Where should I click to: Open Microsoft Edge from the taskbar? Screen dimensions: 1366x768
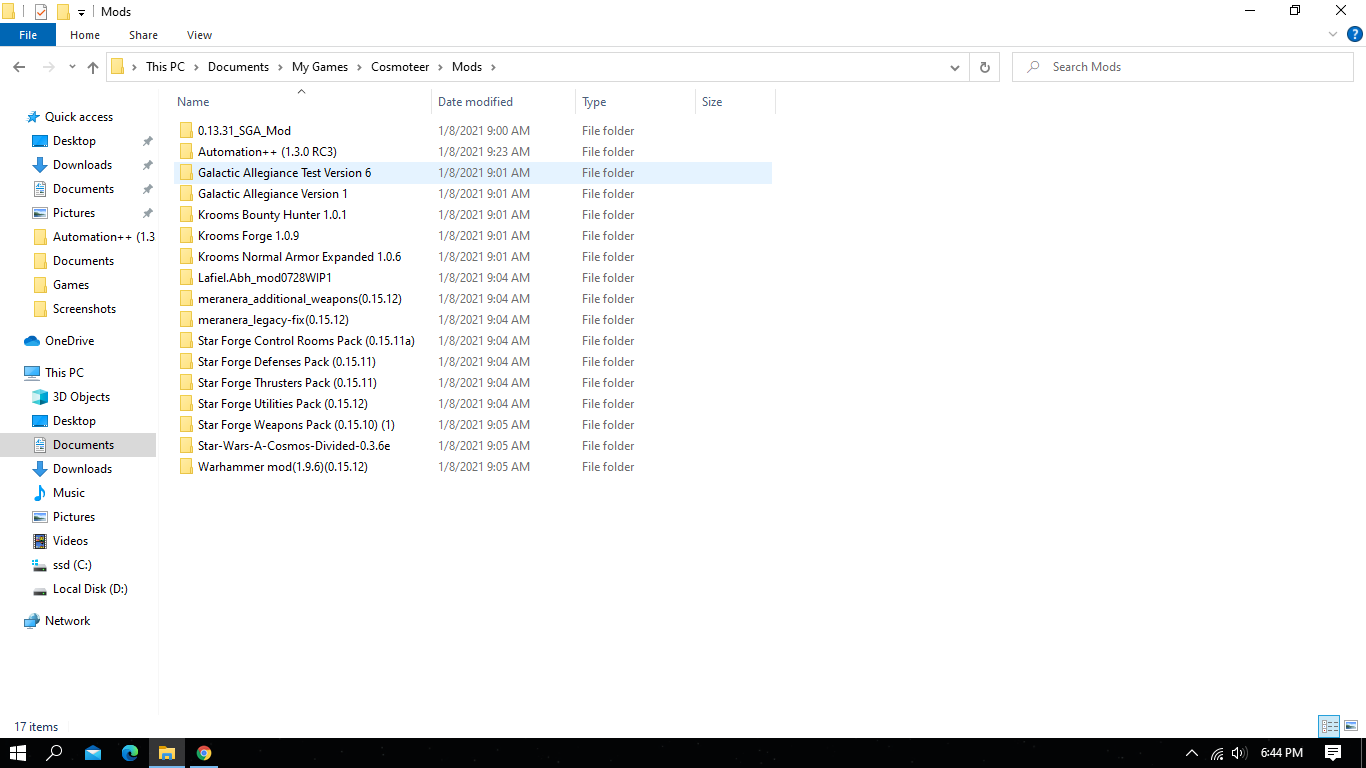point(130,753)
